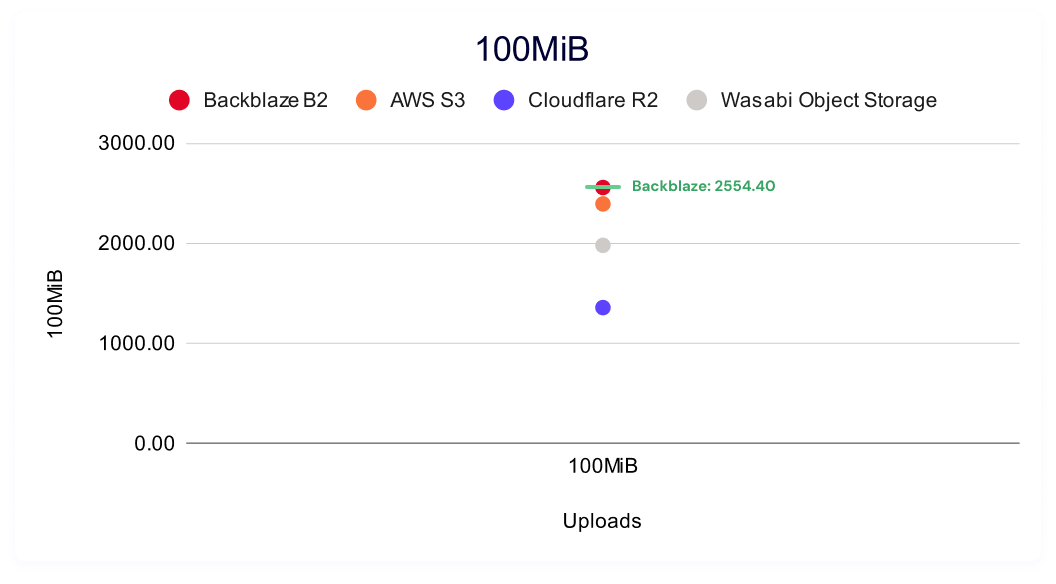Toggle the Backblaze B2 legend label
Viewport: 1056px width, 584px height.
point(265,100)
